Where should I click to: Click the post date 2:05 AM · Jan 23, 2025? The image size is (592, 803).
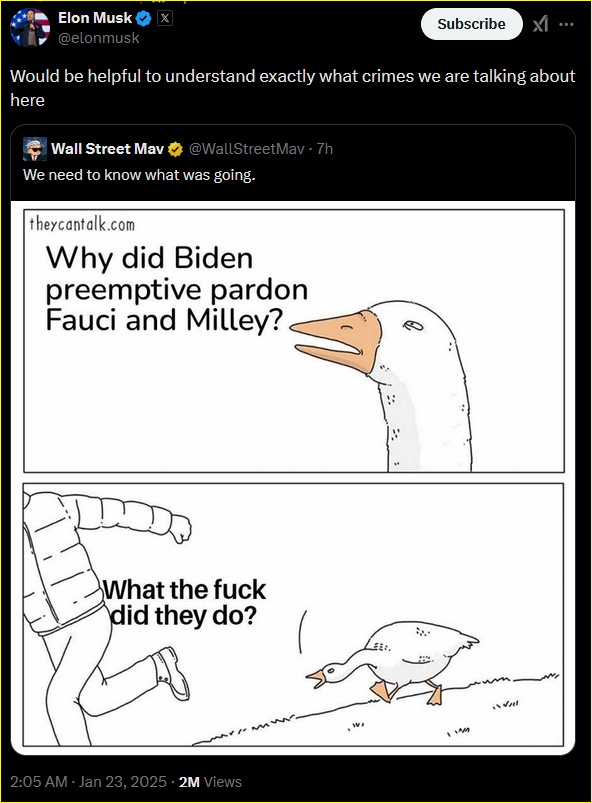pos(88,781)
